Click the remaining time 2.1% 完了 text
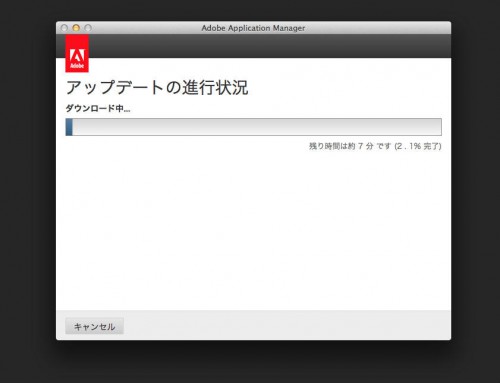The width and height of the screenshot is (500, 383). 375,146
